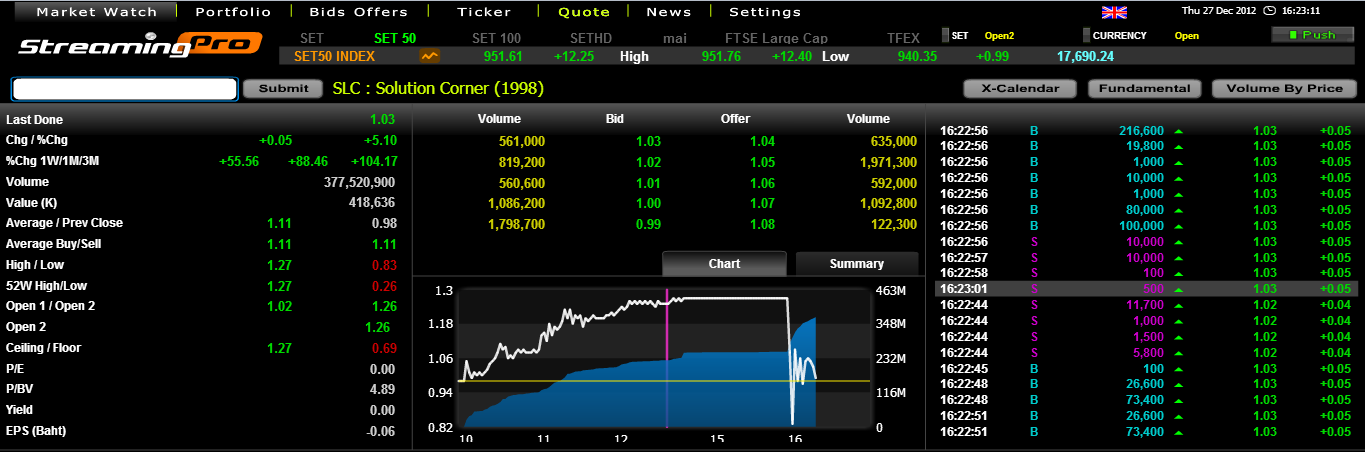Click the offer price 1.07

(762, 203)
